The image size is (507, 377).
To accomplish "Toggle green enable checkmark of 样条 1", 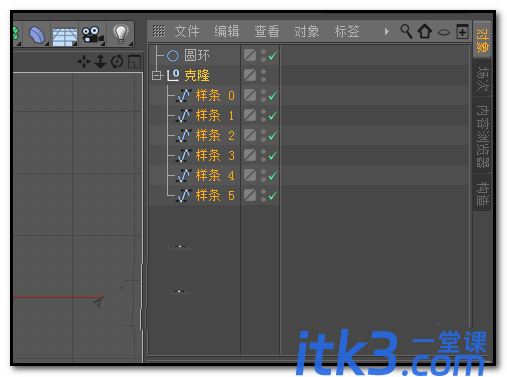I will pos(273,116).
